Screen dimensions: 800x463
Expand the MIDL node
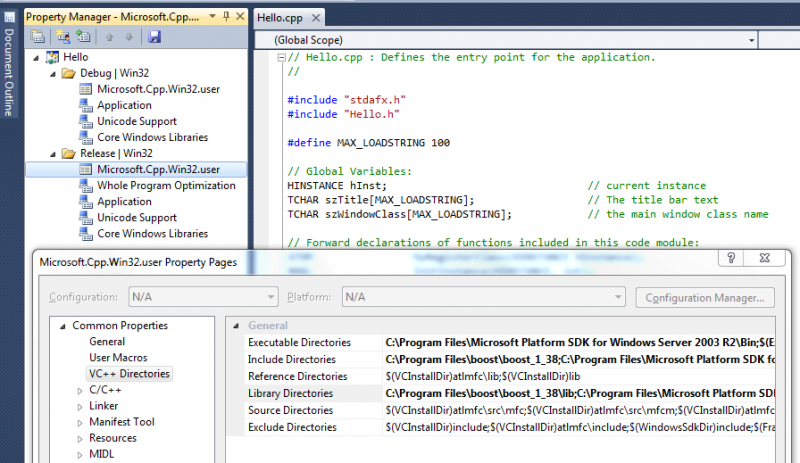click(80, 455)
